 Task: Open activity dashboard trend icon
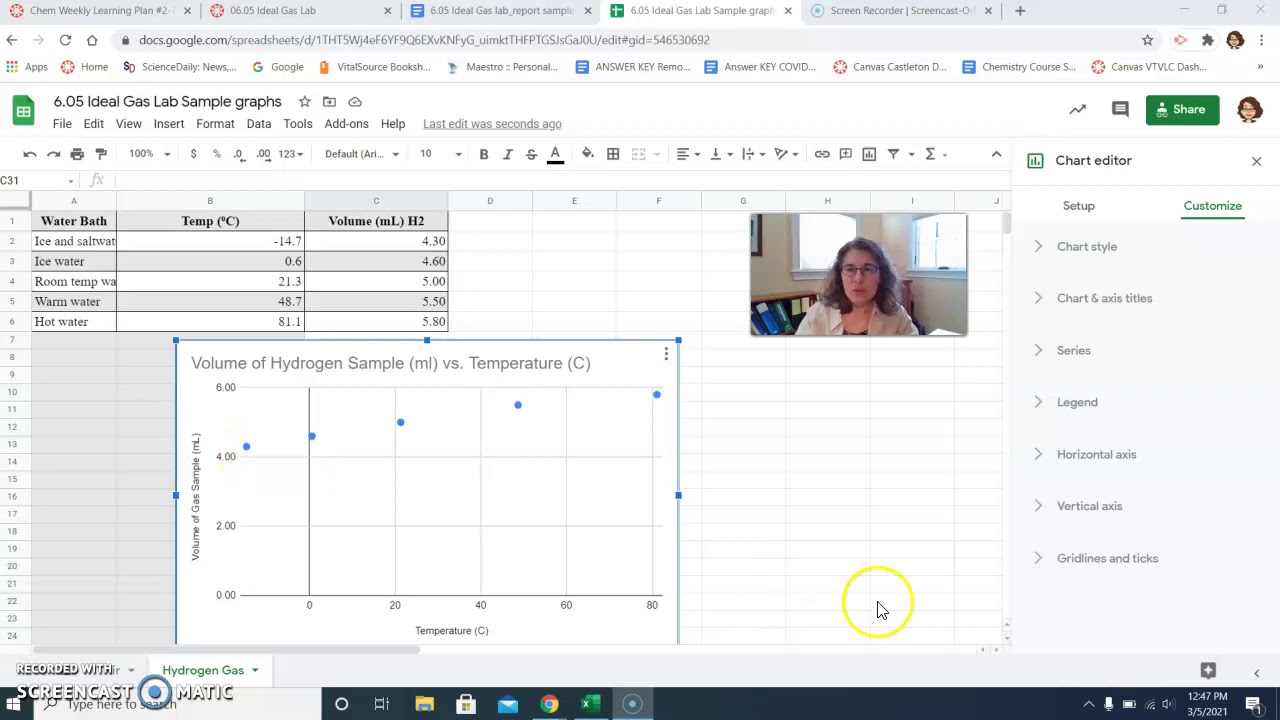point(1078,110)
